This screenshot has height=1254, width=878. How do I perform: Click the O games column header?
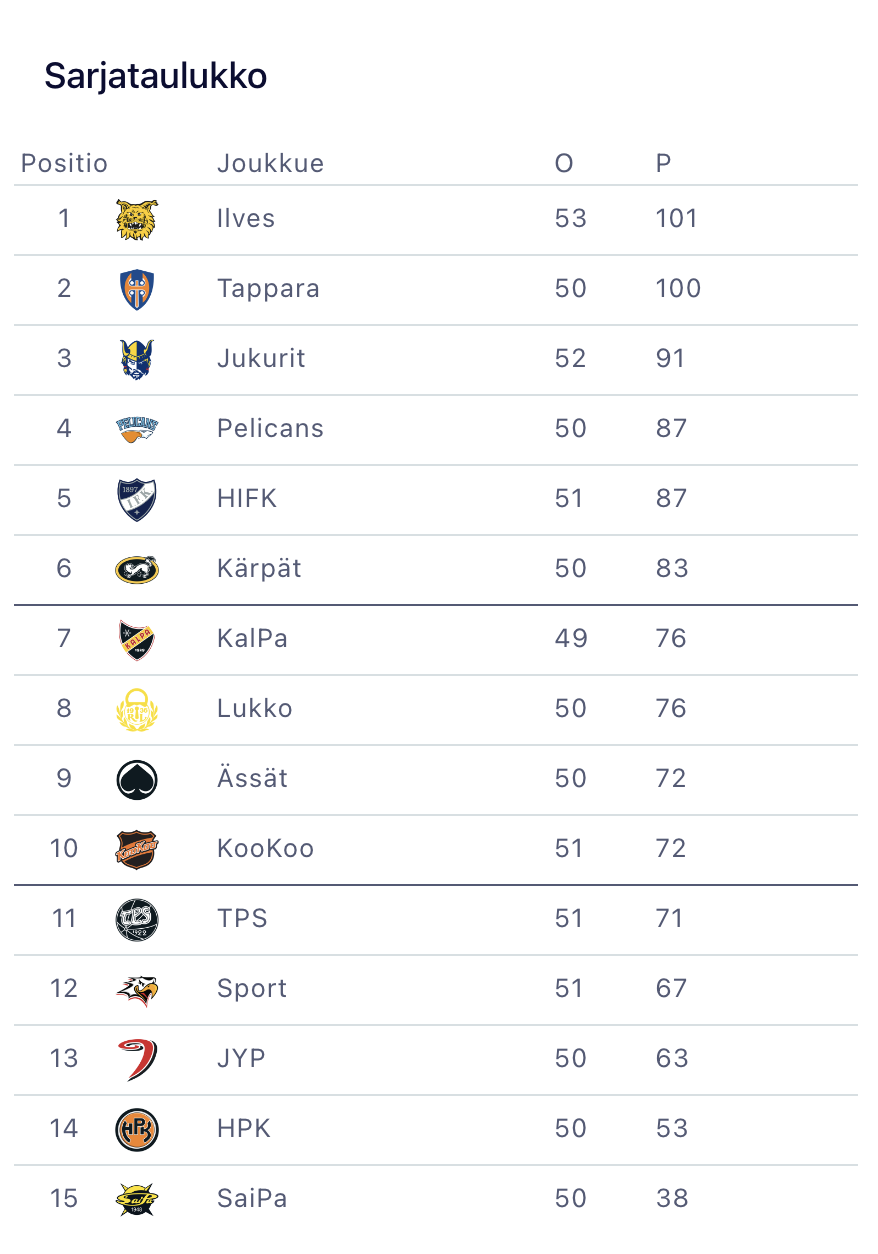click(x=564, y=163)
